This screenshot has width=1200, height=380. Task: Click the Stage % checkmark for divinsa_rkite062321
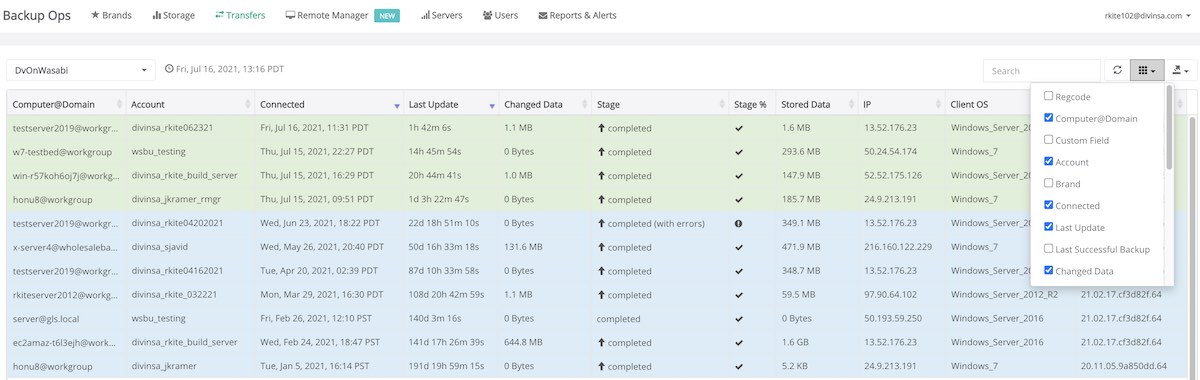(739, 128)
